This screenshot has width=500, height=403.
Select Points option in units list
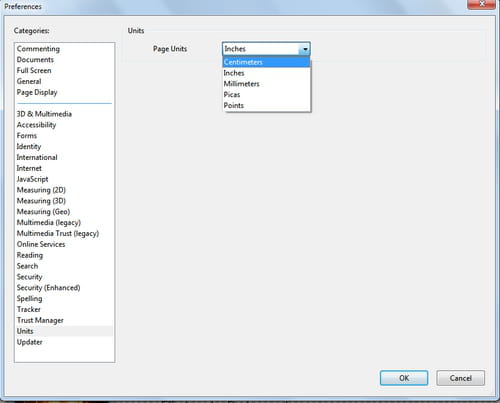click(266, 105)
